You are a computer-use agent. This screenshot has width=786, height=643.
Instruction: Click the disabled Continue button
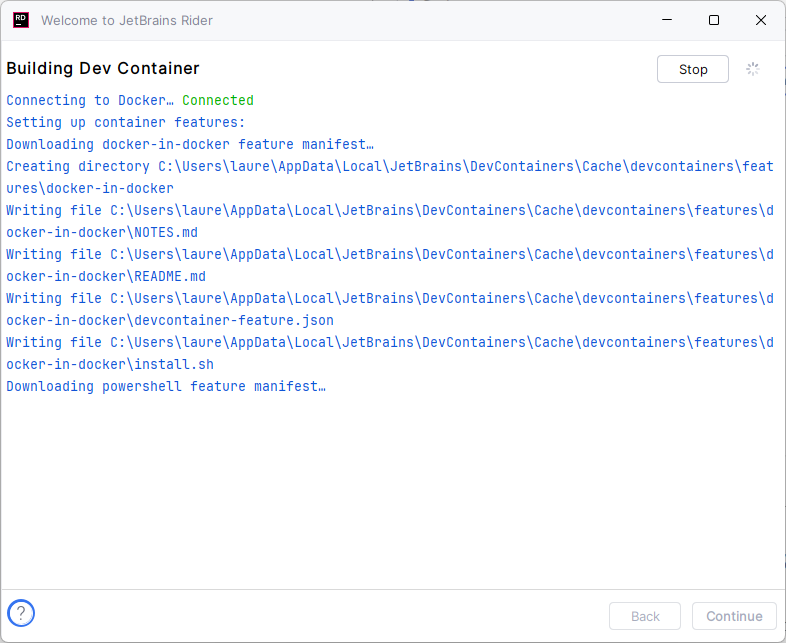pos(734,616)
